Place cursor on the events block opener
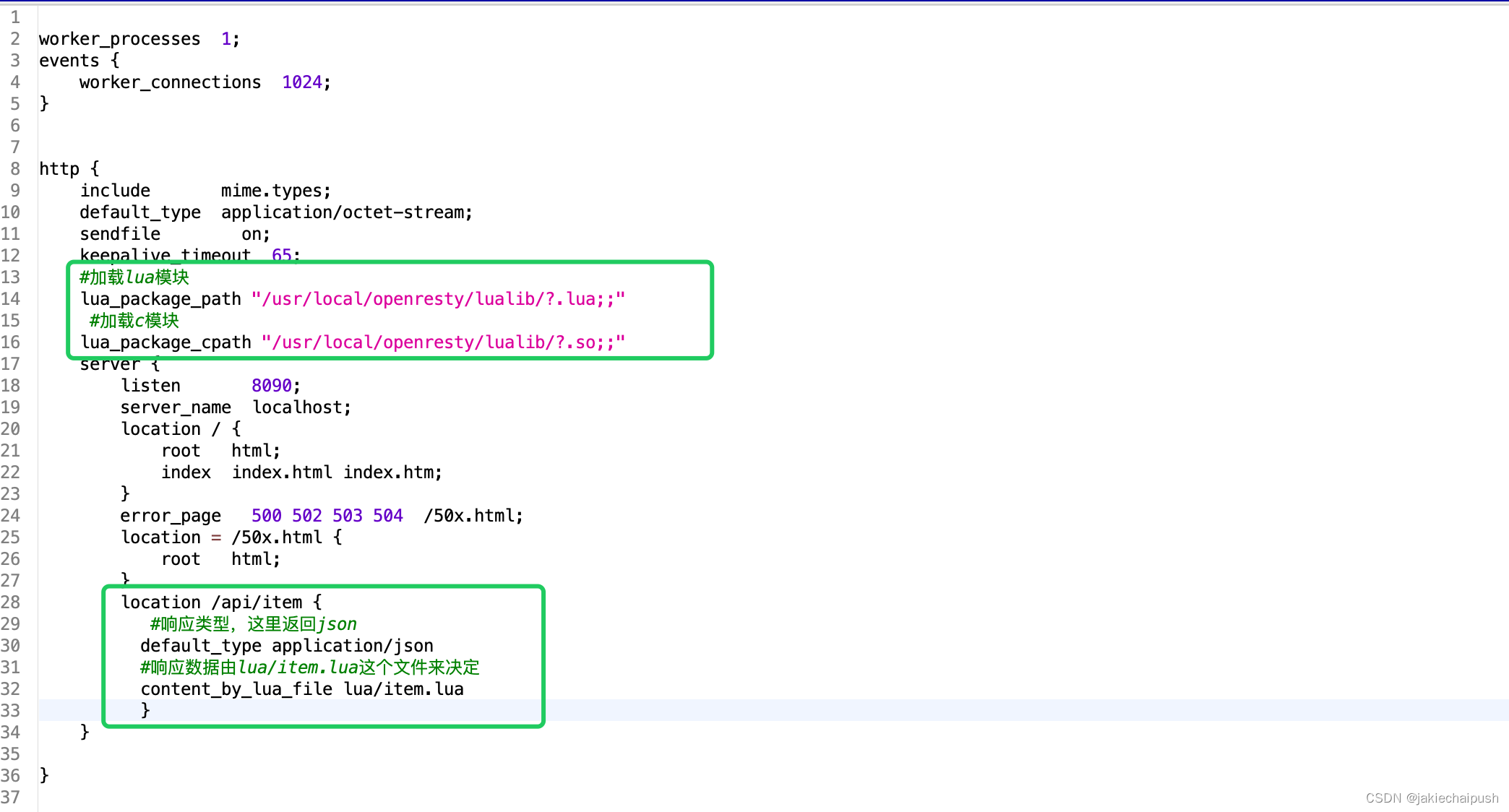 79,61
